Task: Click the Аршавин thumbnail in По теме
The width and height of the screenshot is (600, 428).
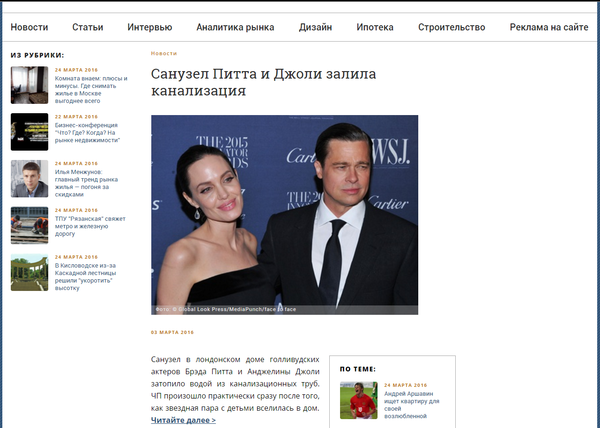Action: pos(358,400)
